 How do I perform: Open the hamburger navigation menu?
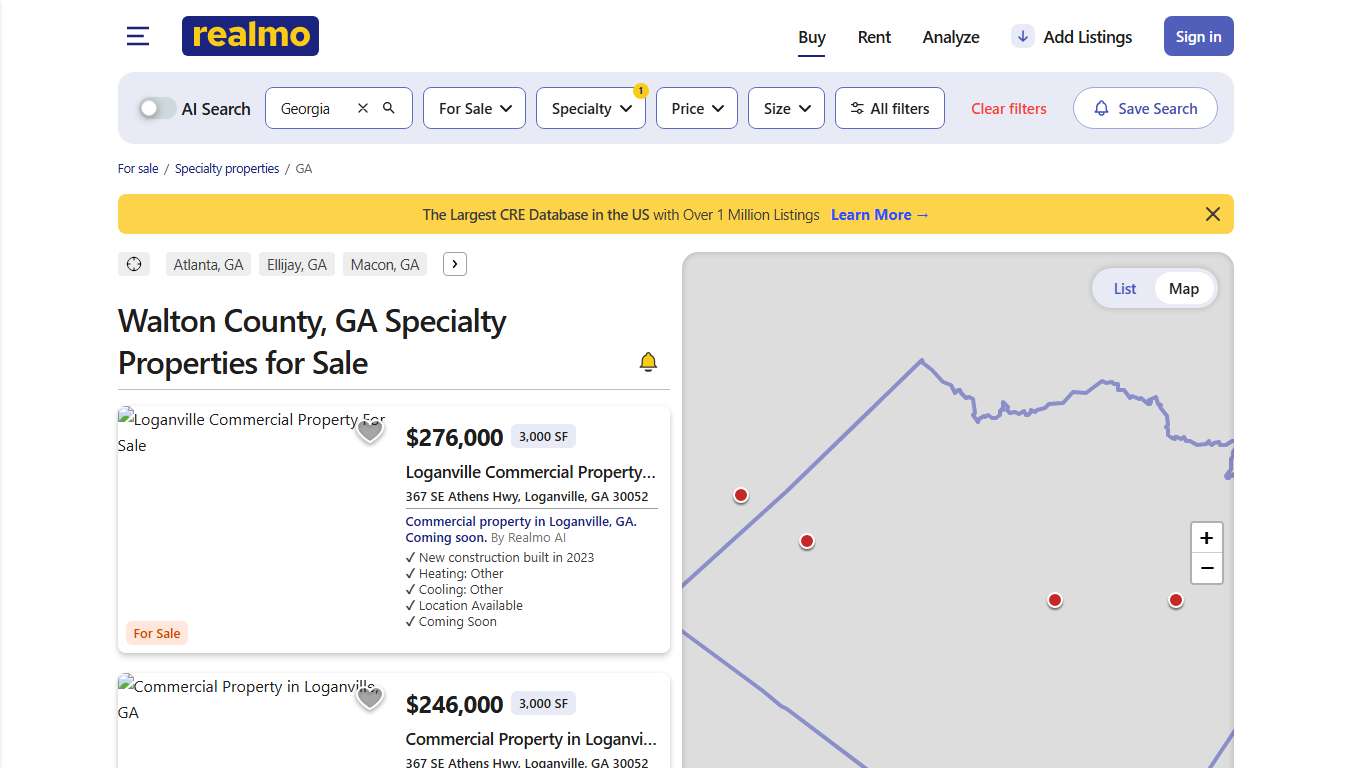[x=137, y=35]
